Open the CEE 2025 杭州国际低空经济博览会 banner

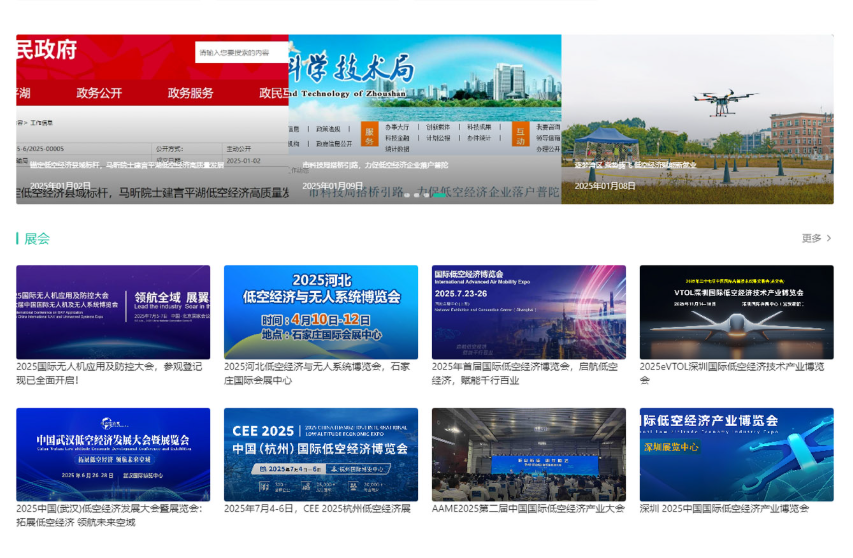tap(321, 454)
